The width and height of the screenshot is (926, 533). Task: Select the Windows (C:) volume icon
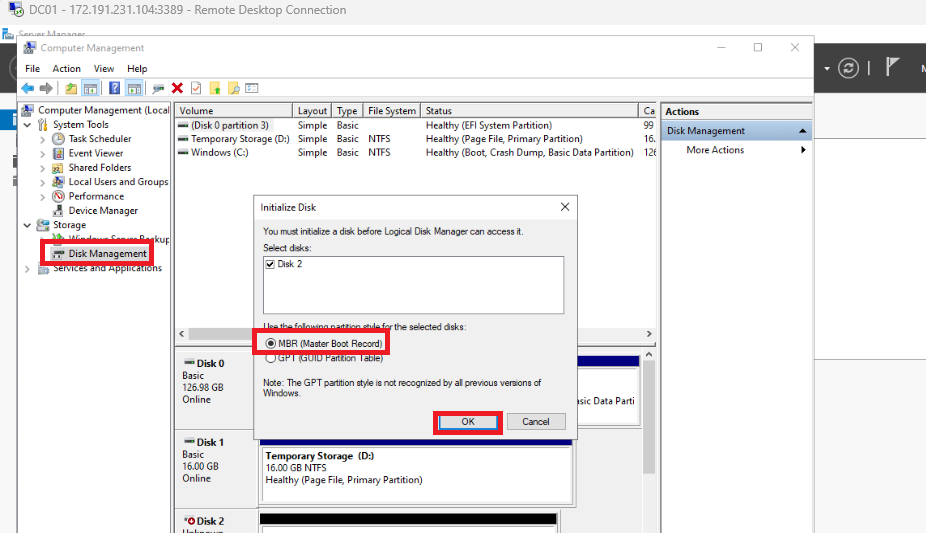[183, 152]
